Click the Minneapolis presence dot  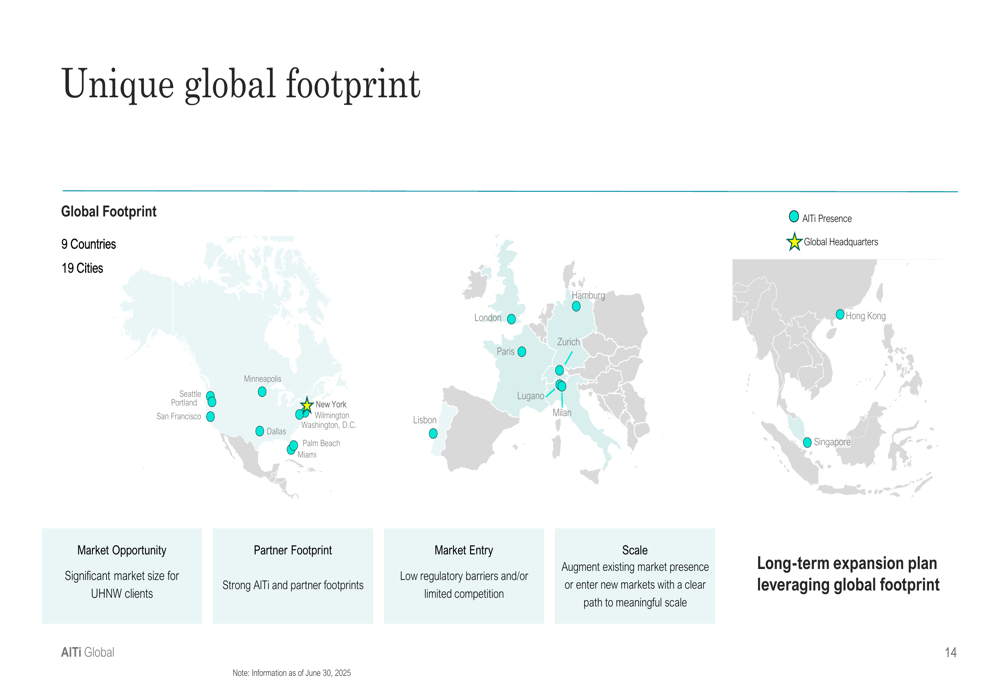[262, 392]
